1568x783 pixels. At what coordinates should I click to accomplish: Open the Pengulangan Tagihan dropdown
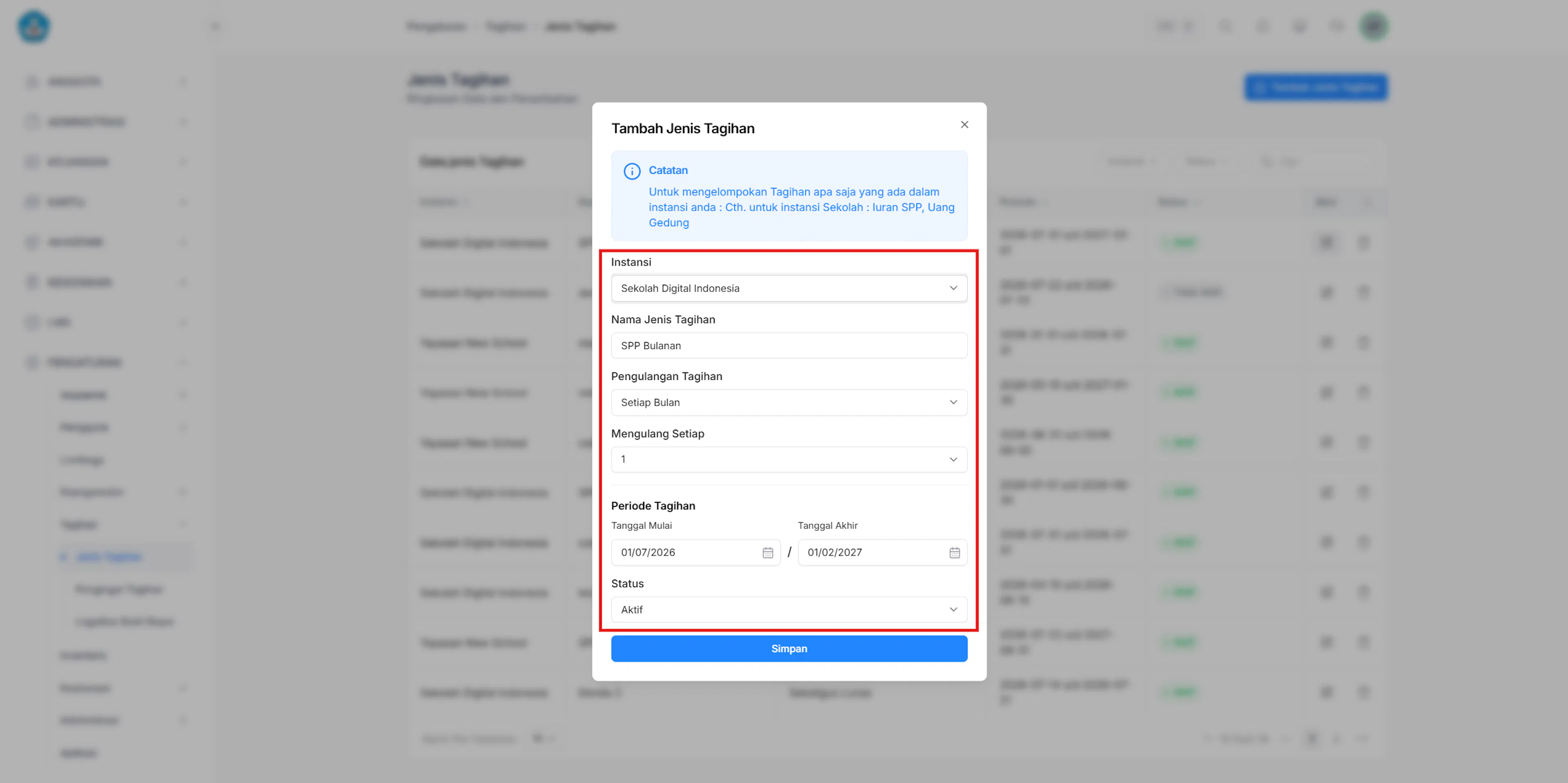coord(789,402)
